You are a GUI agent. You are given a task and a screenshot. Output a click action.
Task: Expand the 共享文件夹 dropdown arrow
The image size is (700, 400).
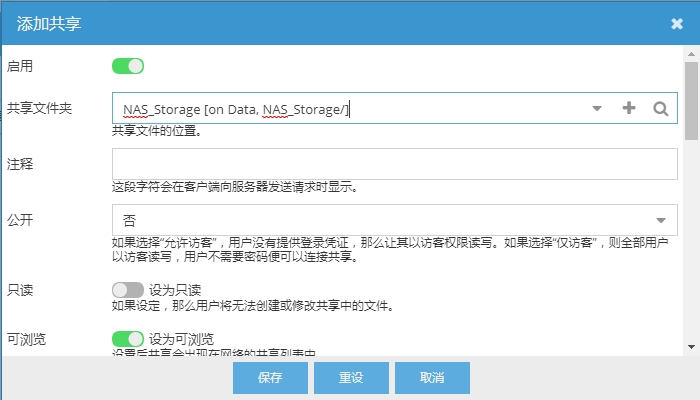(597, 108)
